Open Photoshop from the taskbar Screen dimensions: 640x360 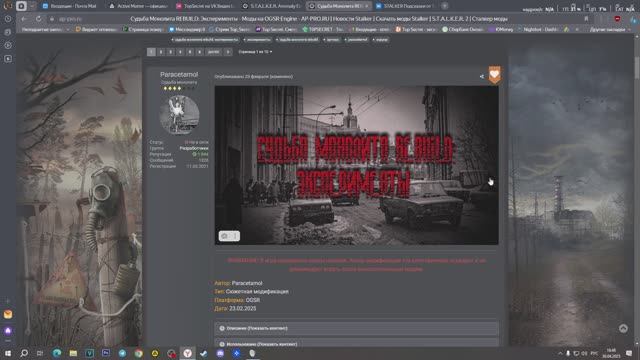point(106,353)
